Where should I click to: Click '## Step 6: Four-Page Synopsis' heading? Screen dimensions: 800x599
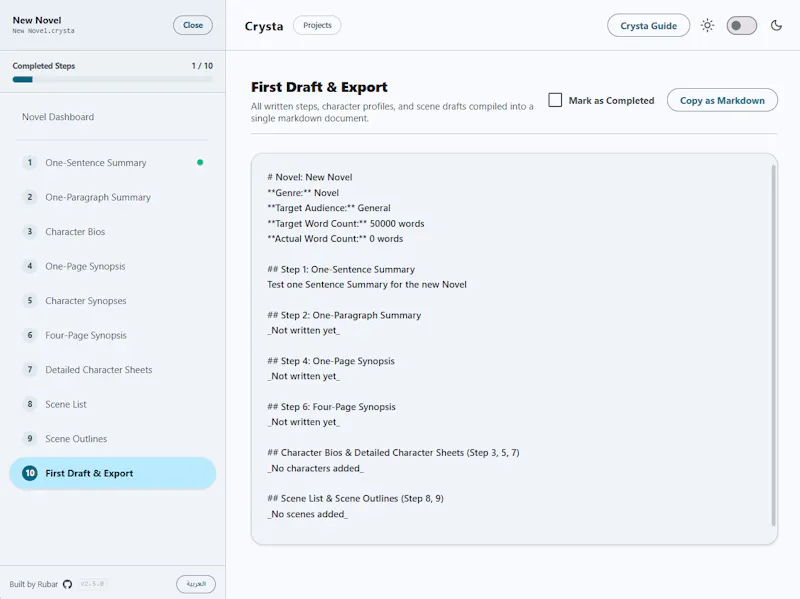[332, 407]
